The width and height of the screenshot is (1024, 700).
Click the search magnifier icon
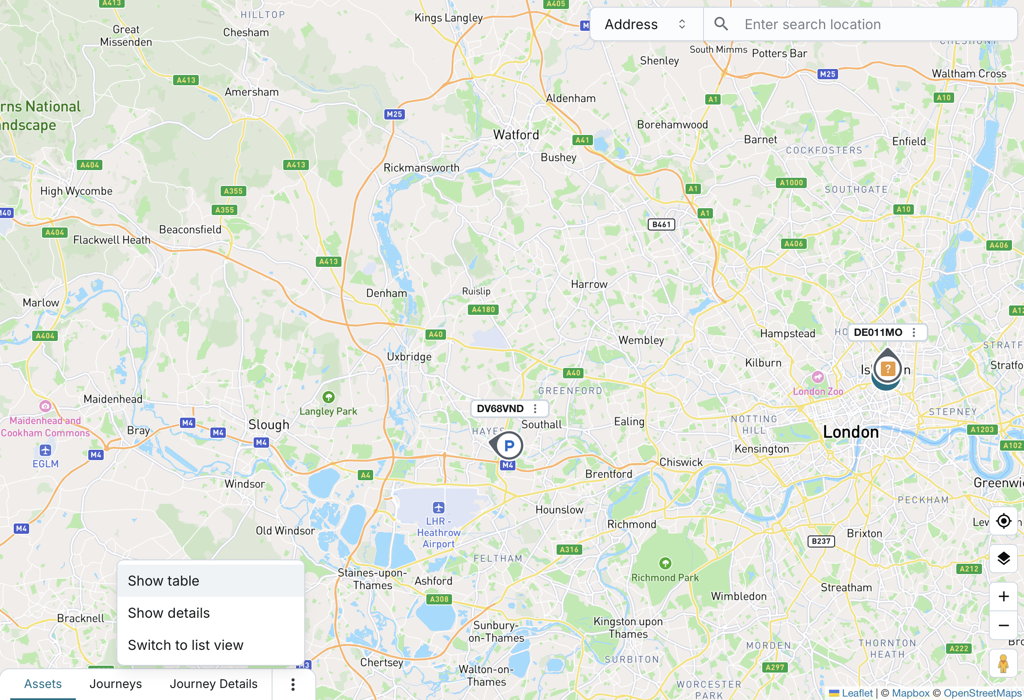click(x=721, y=24)
